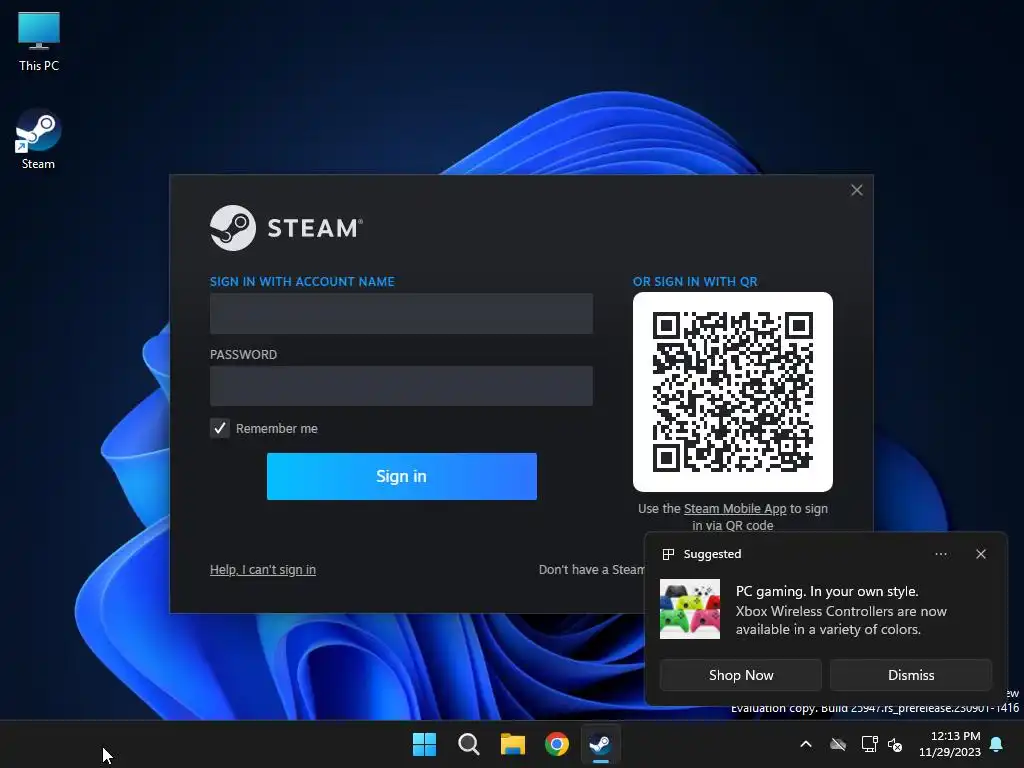1024x768 pixels.
Task: Open taskbar Search
Action: click(469, 744)
